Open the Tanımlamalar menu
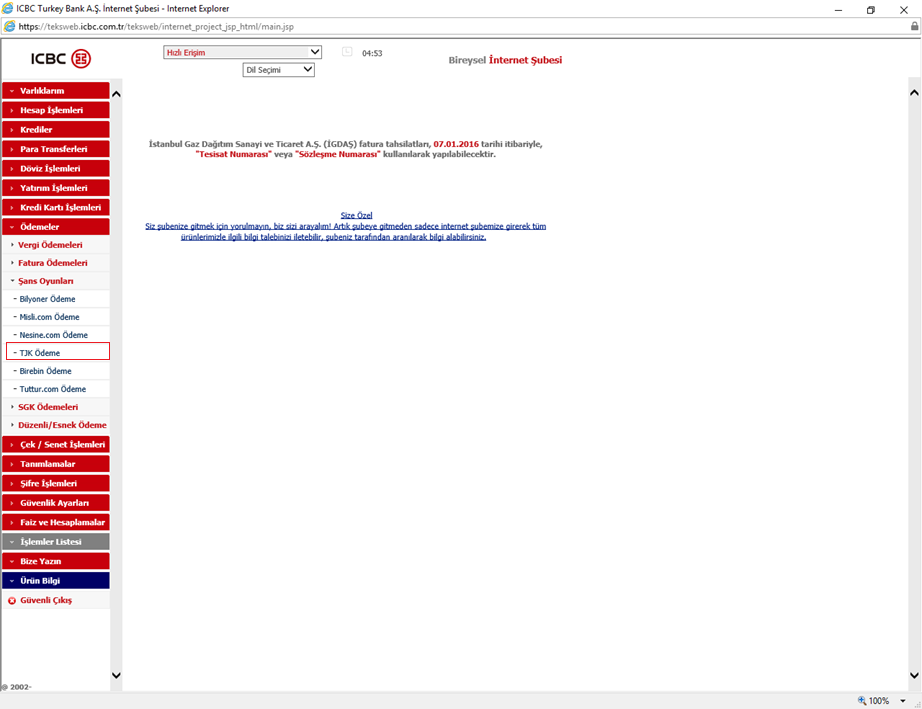Image resolution: width=922 pixels, height=709 pixels. (x=56, y=464)
